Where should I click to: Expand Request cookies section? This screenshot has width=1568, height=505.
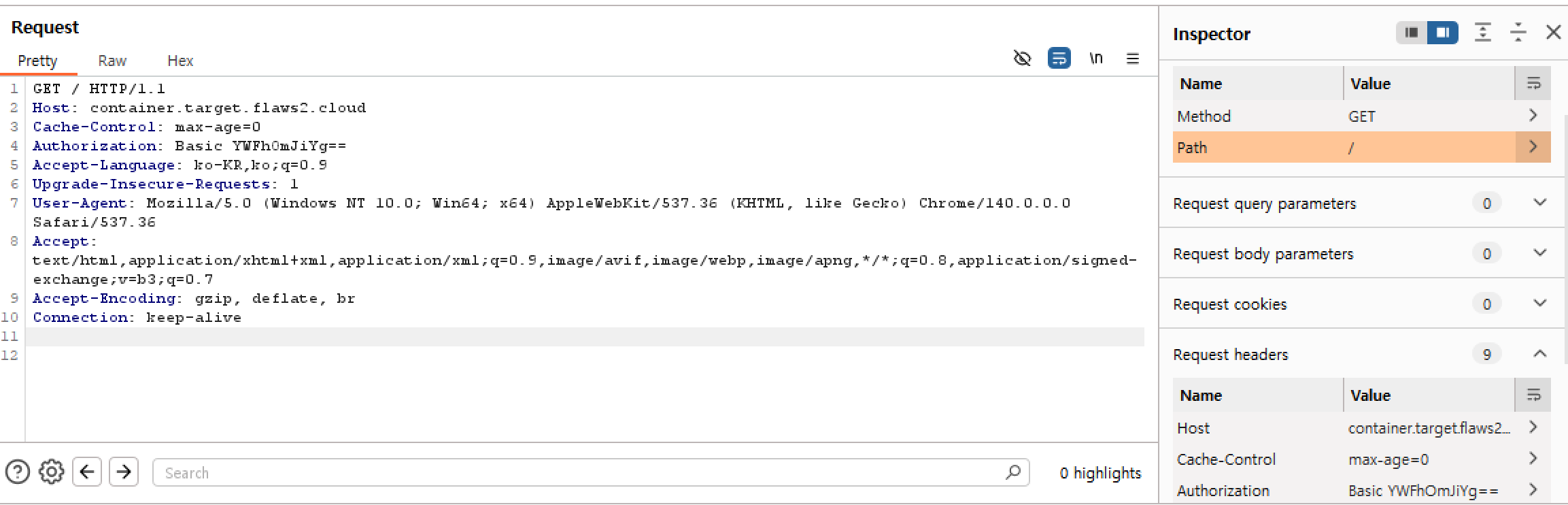(x=1540, y=304)
